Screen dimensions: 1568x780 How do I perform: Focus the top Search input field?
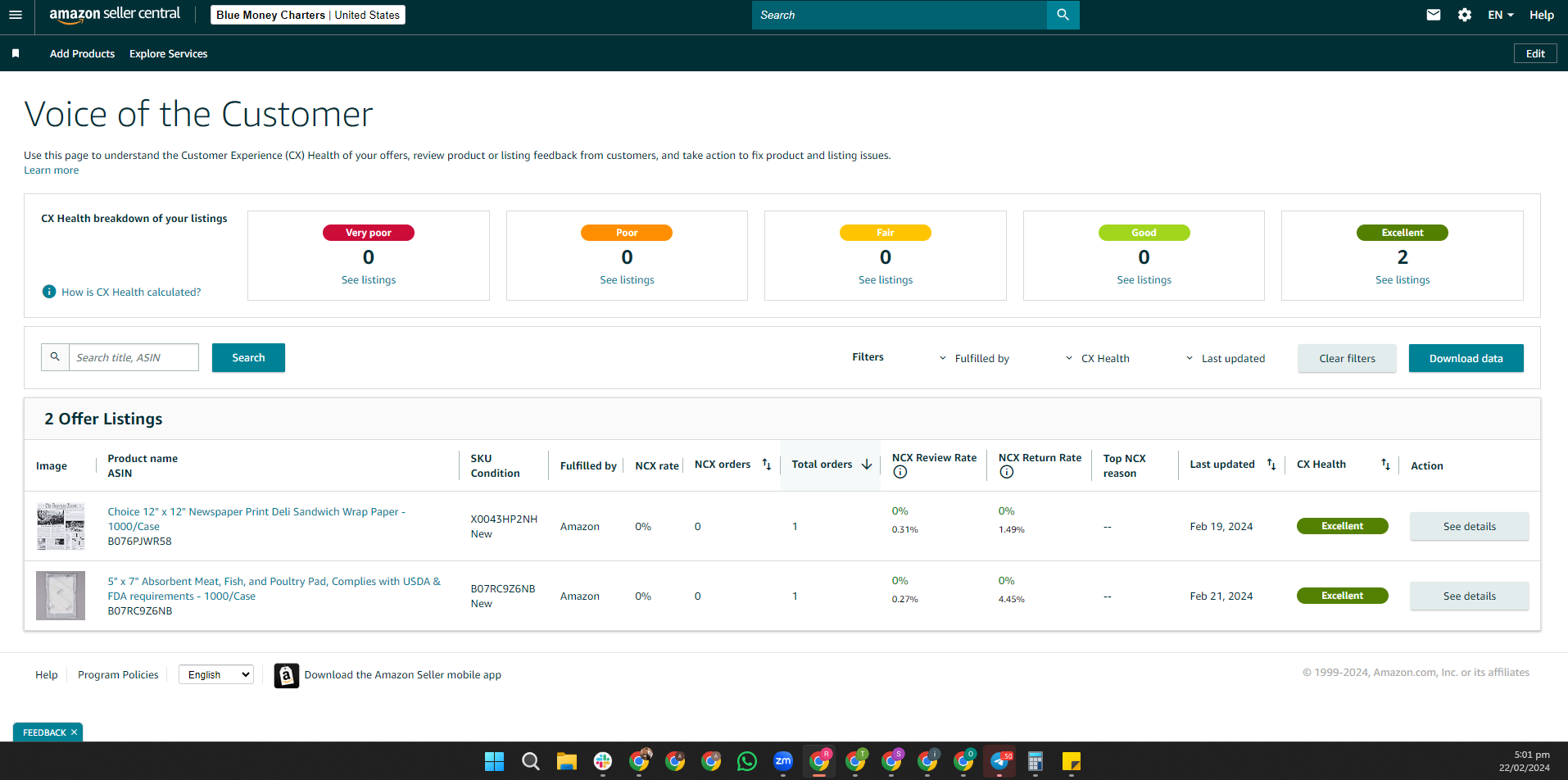(899, 15)
